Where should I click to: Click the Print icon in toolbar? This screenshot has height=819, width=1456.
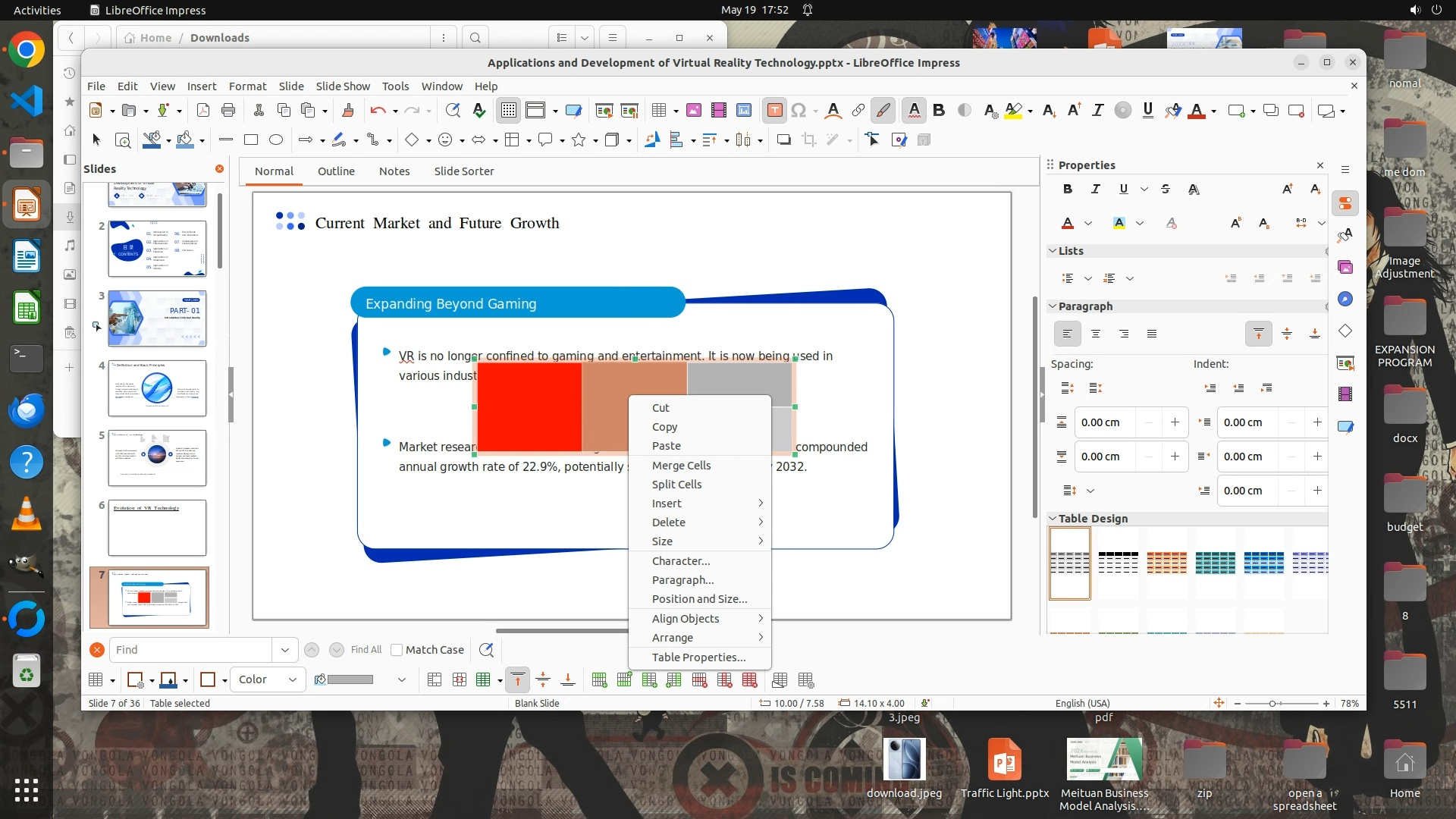(228, 111)
